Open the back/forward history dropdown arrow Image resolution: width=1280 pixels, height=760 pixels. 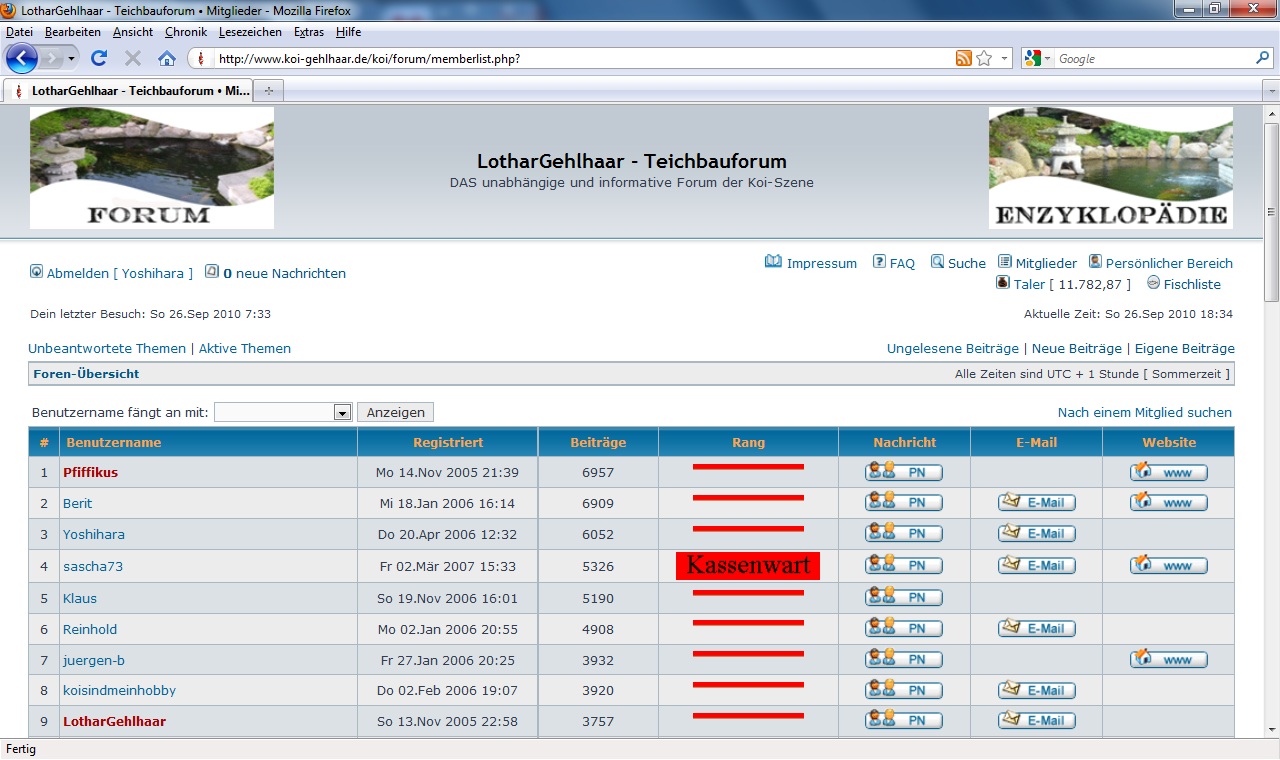click(71, 58)
